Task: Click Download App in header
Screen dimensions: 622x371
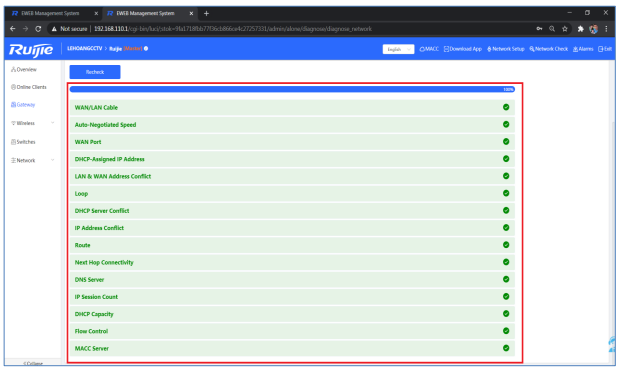Action: (463, 49)
